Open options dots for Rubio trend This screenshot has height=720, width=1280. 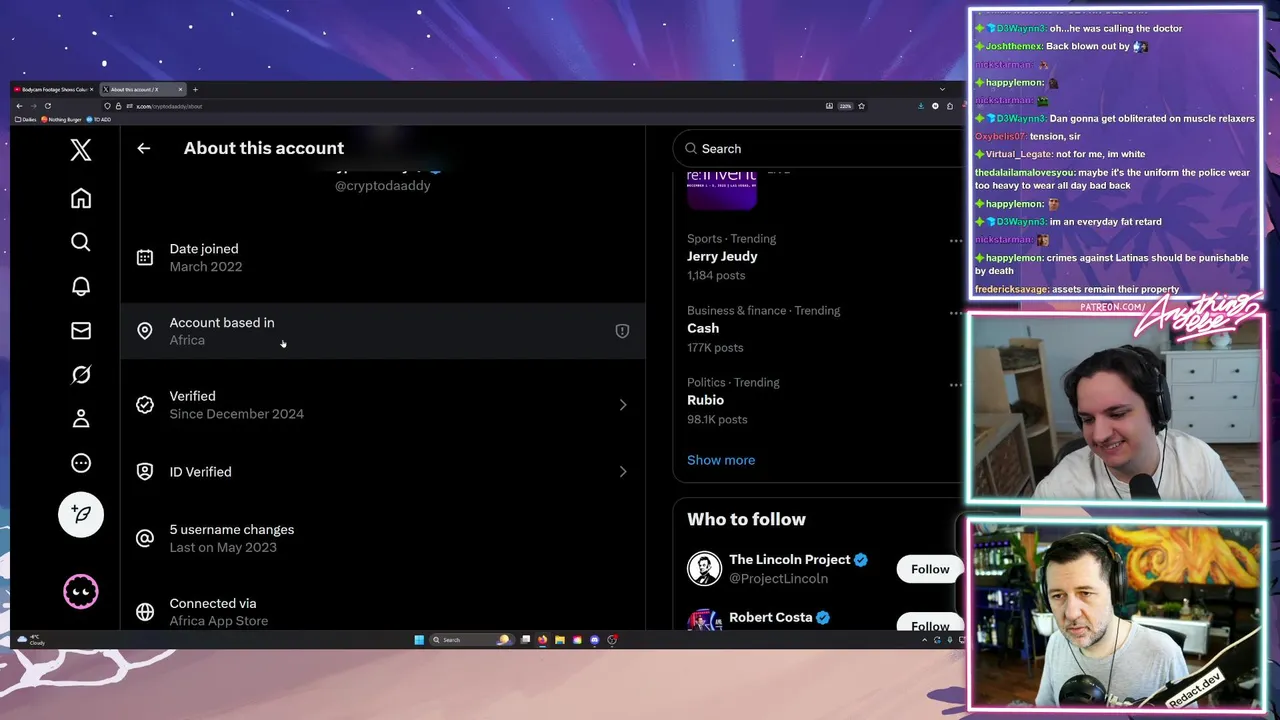[x=955, y=384]
